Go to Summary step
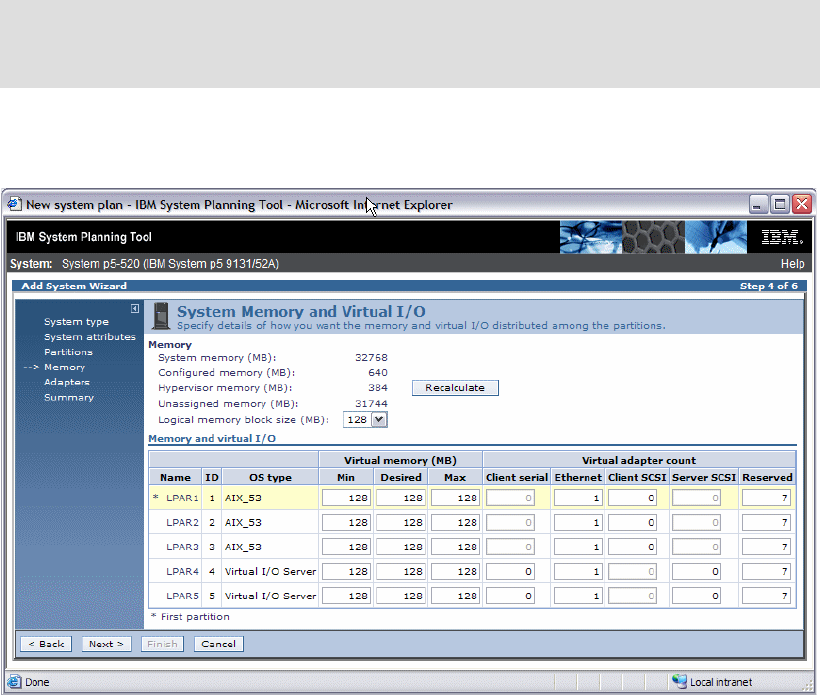 (x=69, y=397)
